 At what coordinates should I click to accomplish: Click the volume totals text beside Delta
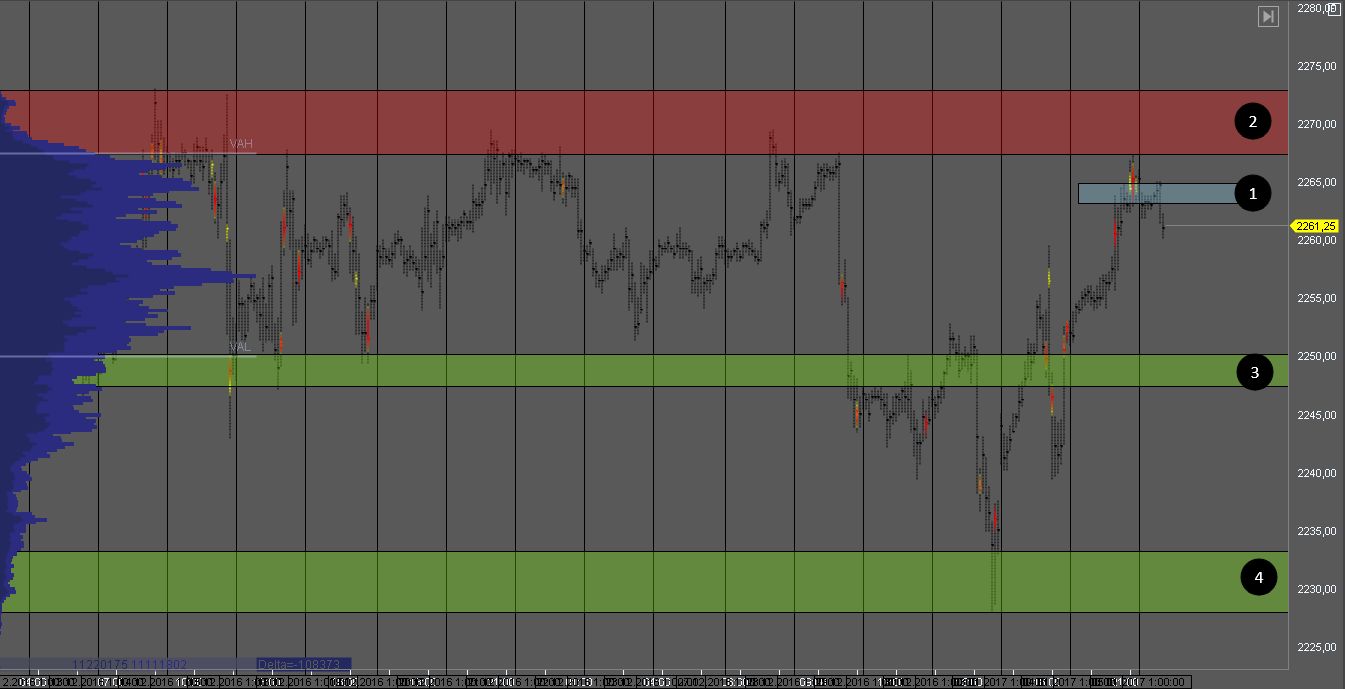[130, 664]
